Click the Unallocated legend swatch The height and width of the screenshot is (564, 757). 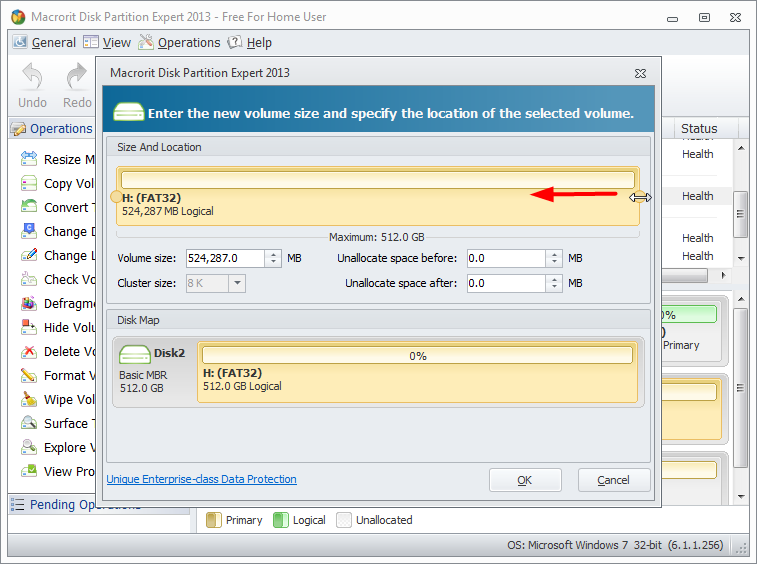344,520
